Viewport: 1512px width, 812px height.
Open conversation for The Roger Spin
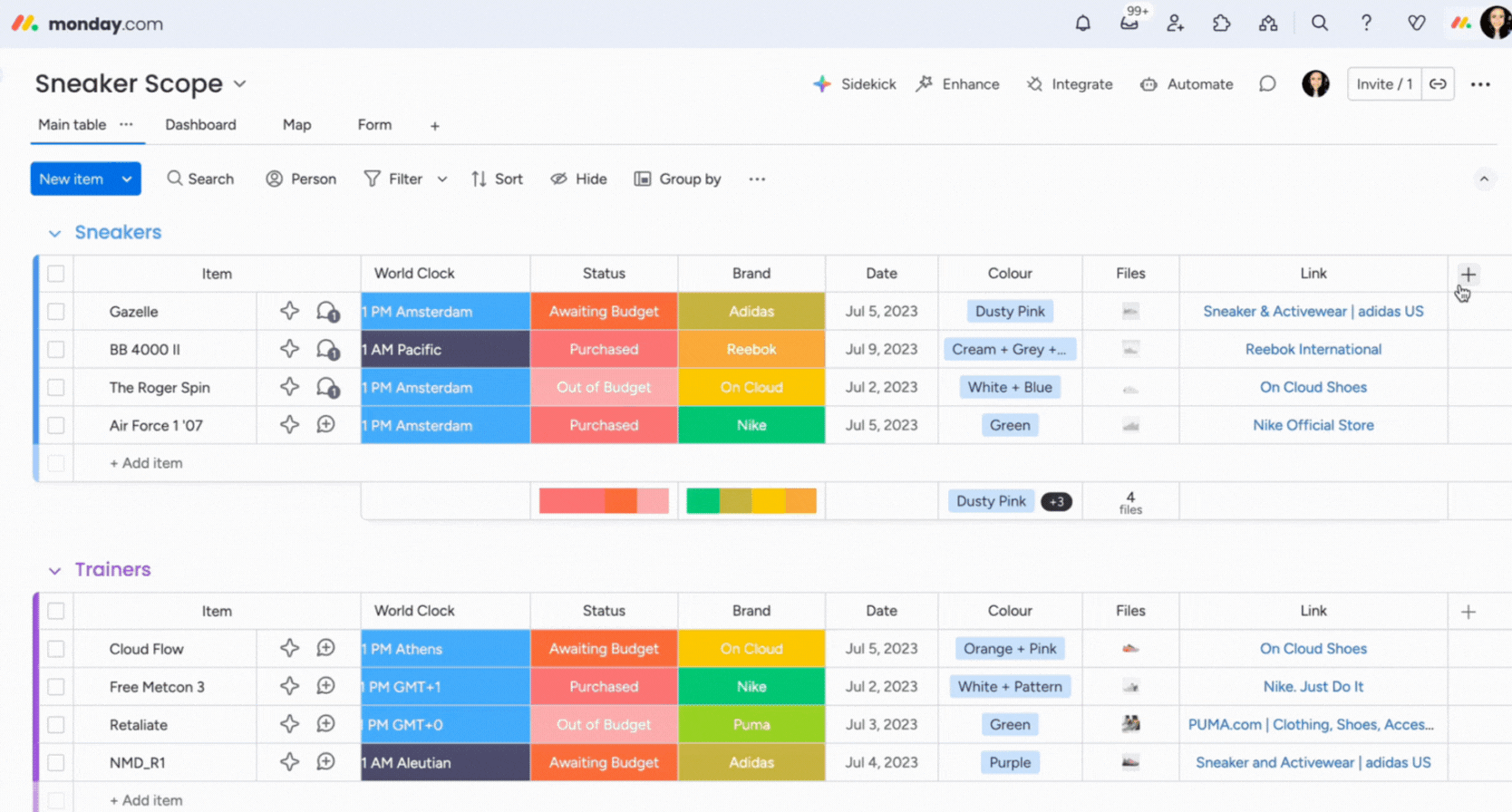pyautogui.click(x=327, y=388)
